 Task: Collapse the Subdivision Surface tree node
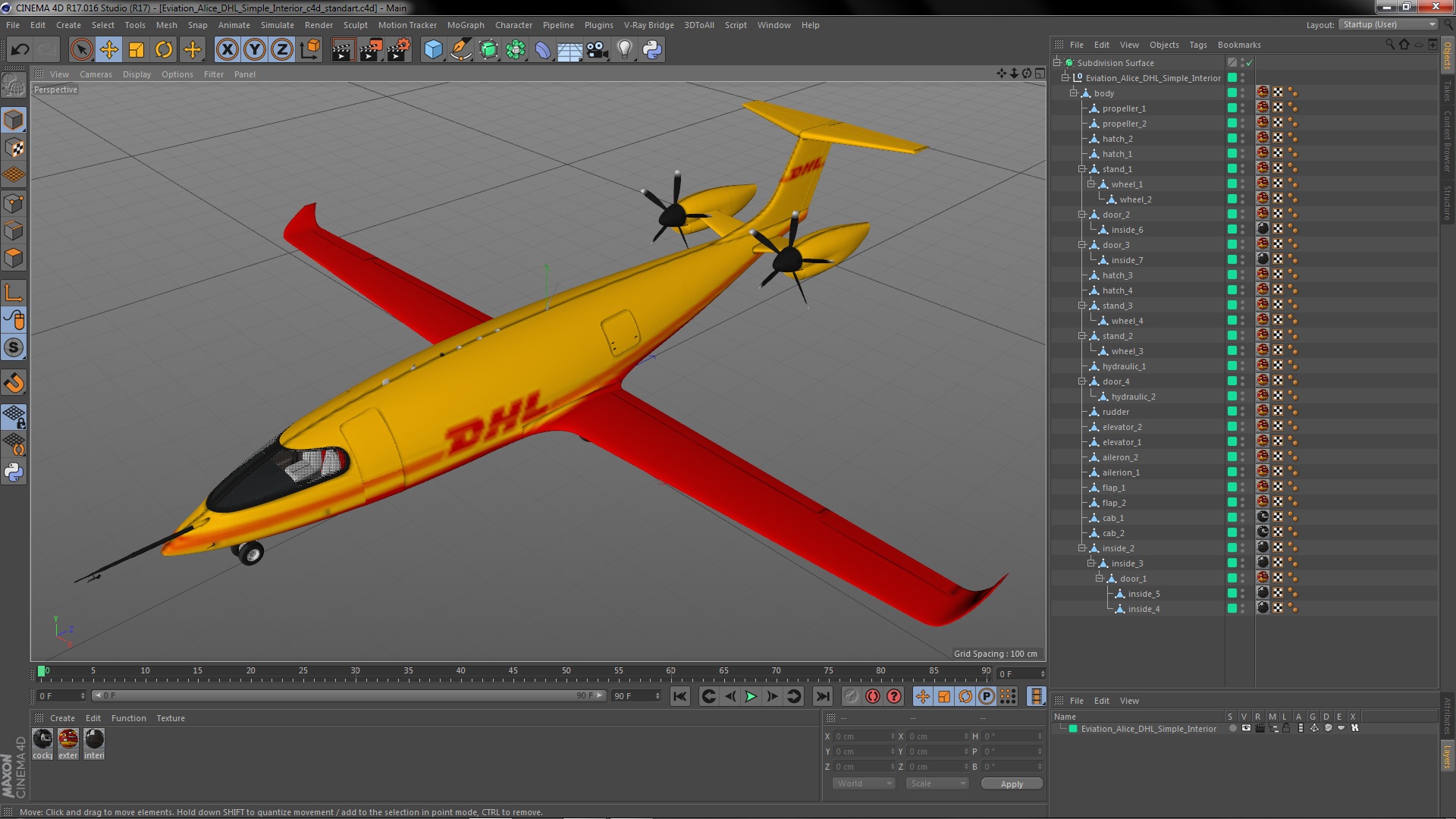point(1056,63)
